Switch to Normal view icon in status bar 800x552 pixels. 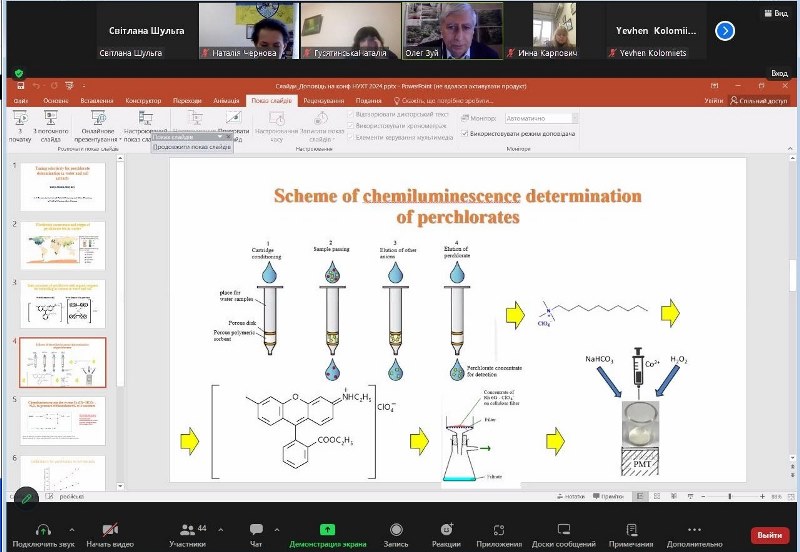pos(640,496)
